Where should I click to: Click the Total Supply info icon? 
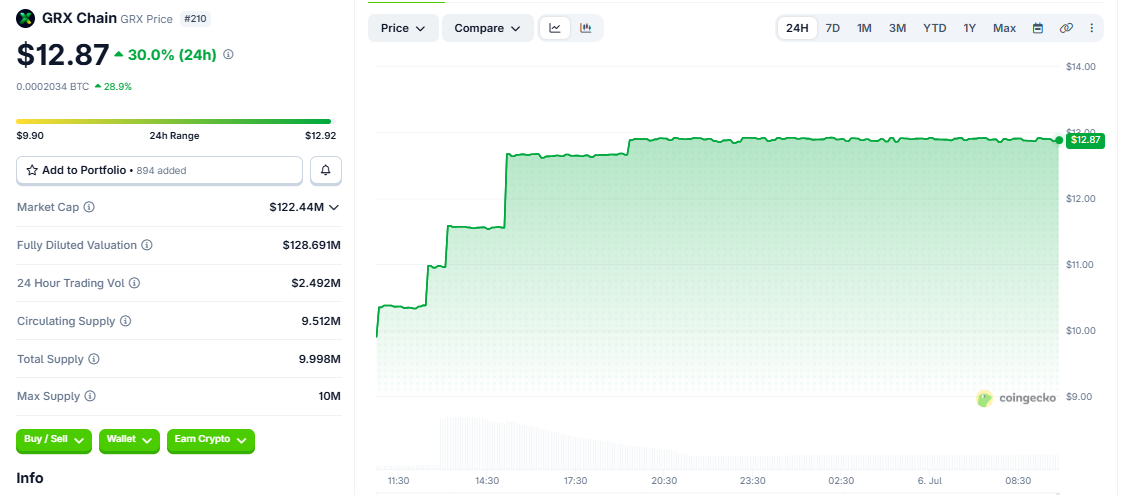94,359
